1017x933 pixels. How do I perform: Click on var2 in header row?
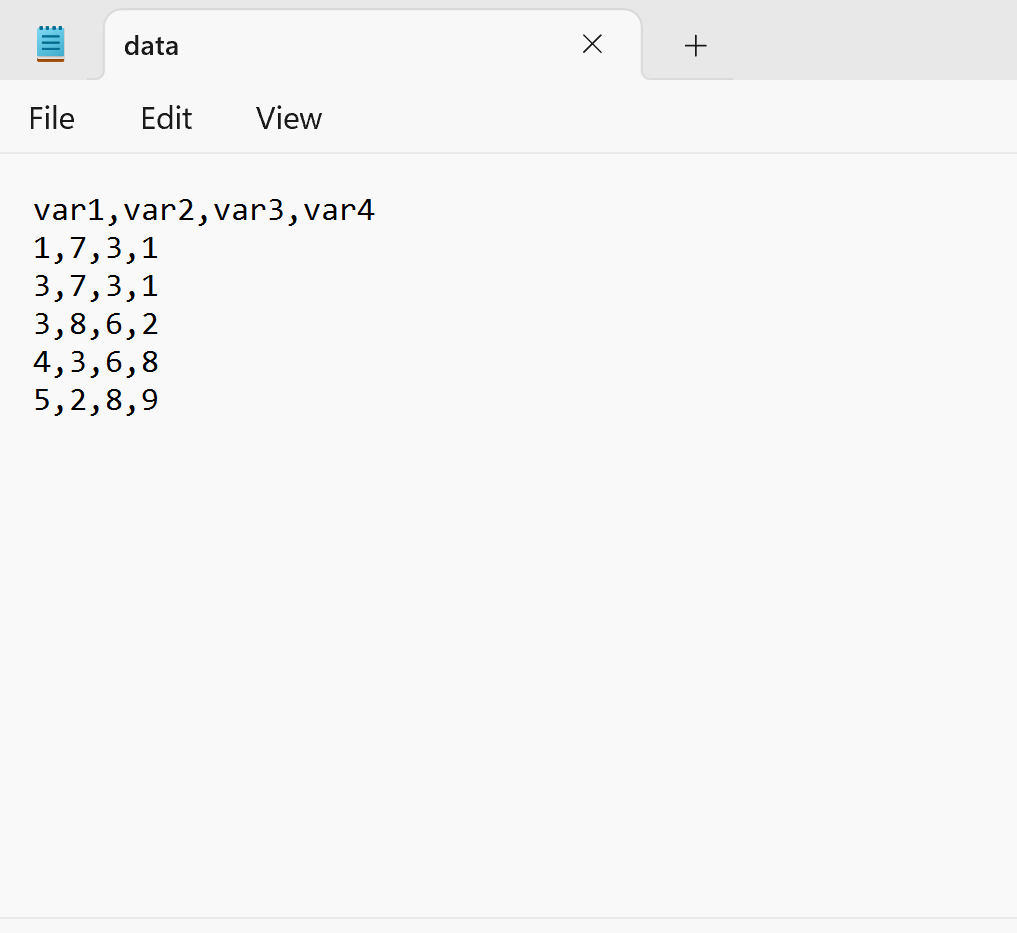point(159,211)
